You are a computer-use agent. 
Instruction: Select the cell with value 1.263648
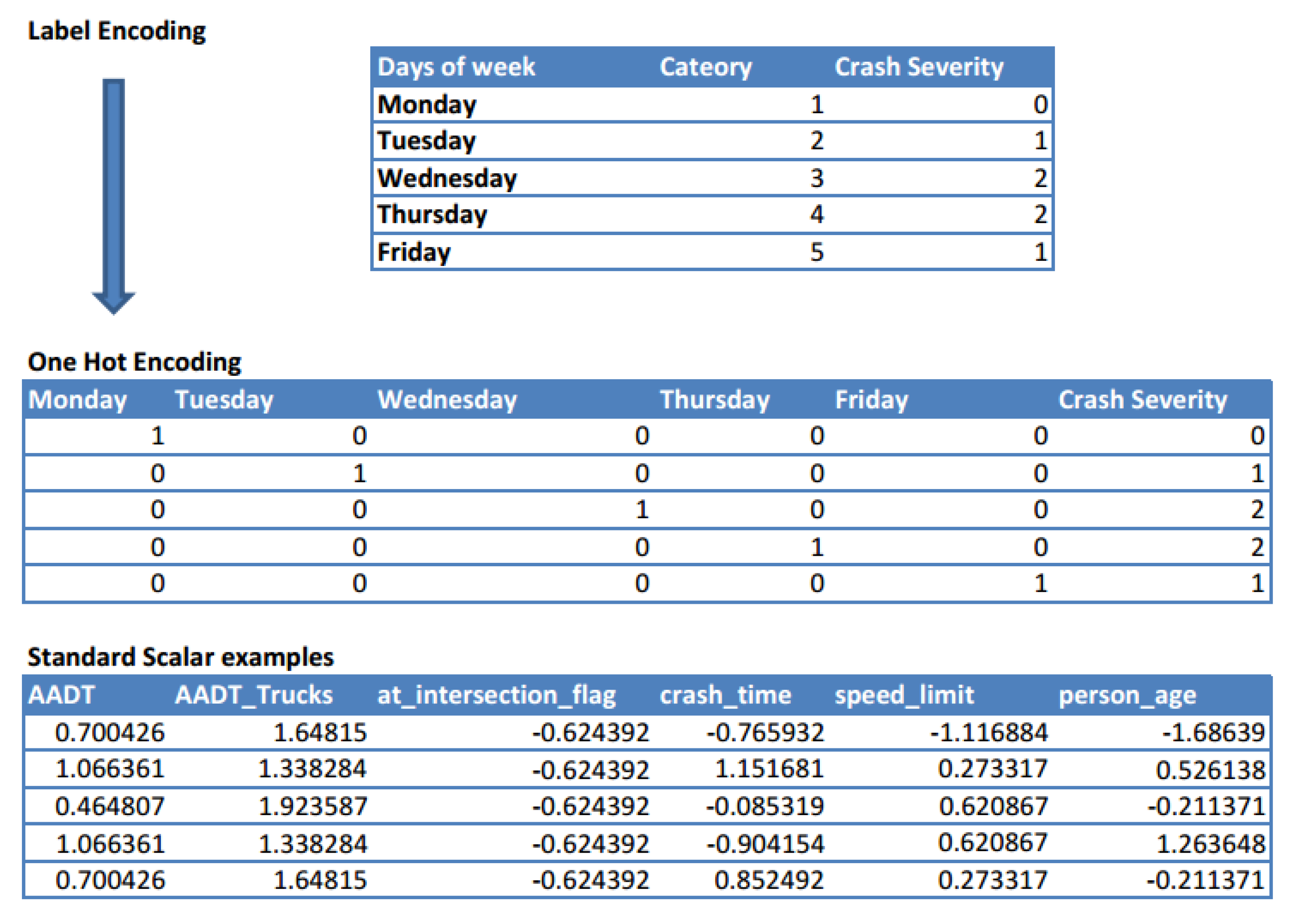pos(1210,844)
